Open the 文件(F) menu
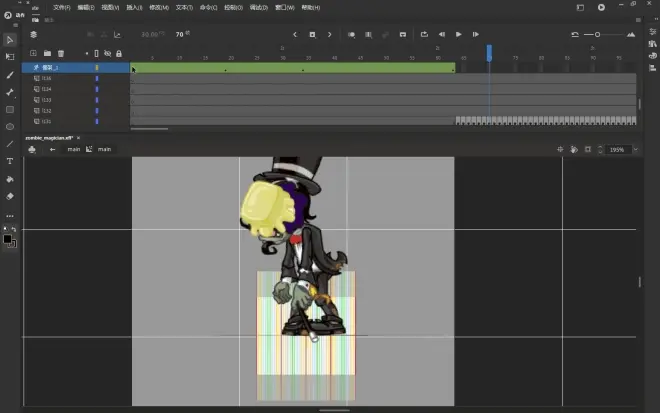The image size is (660, 413). pos(62,7)
